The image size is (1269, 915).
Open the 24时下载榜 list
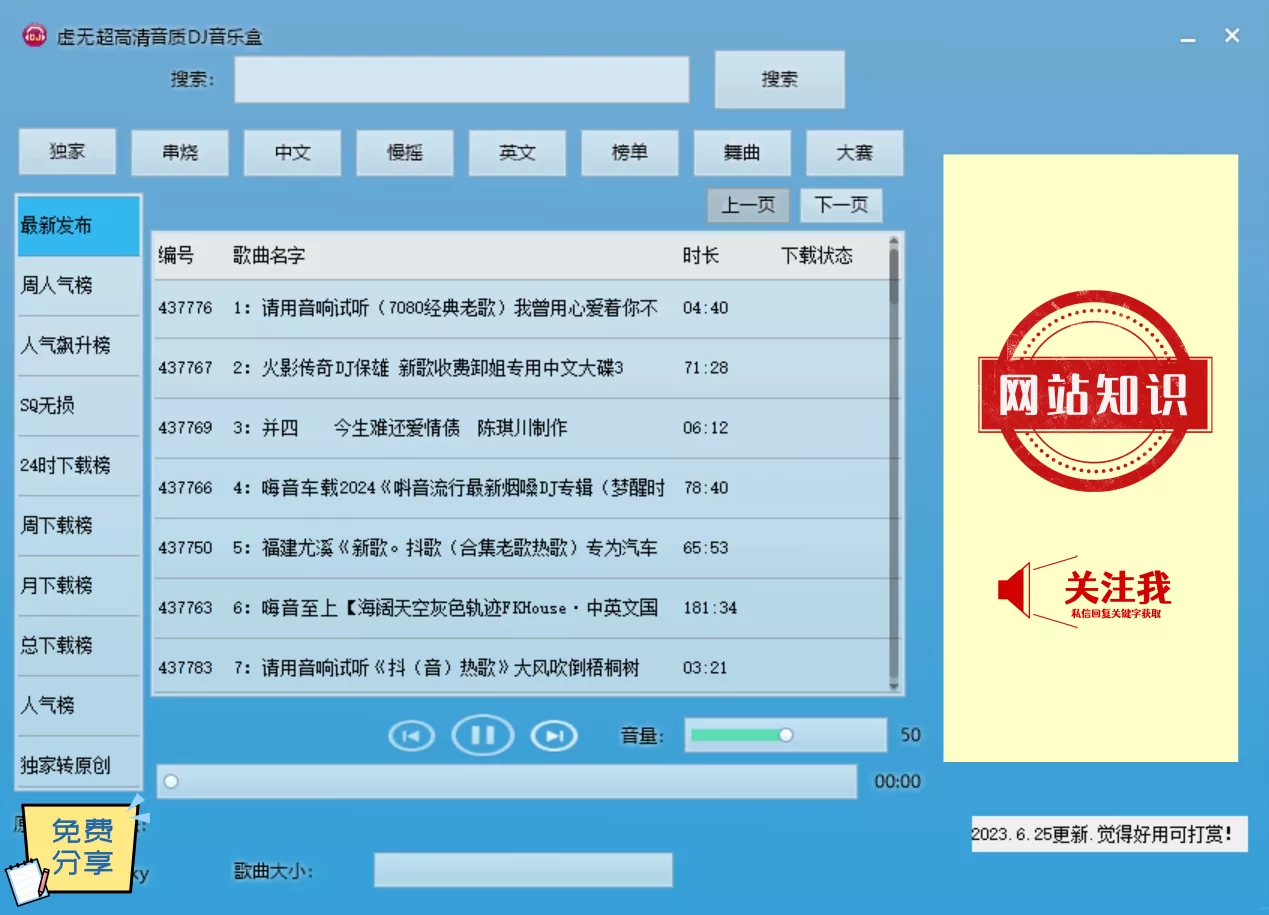pyautogui.click(x=79, y=466)
